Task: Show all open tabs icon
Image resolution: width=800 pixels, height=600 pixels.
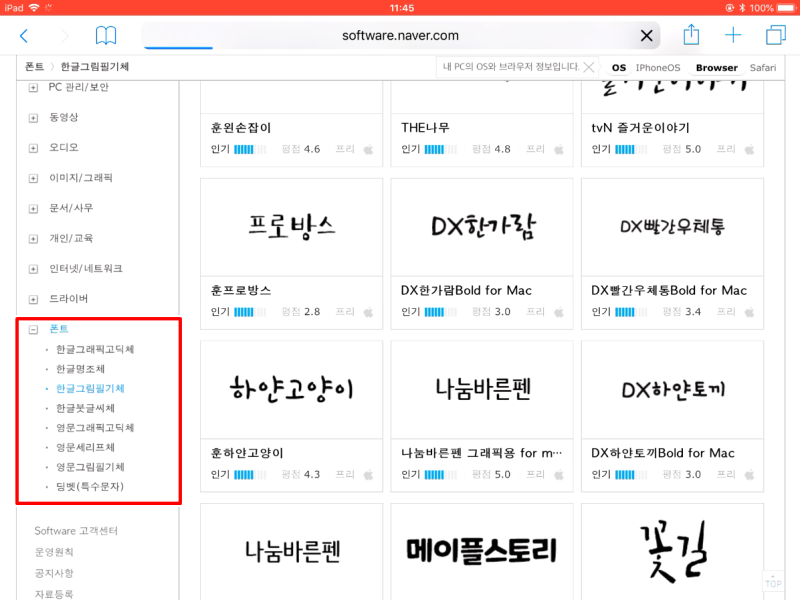Action: 776,35
